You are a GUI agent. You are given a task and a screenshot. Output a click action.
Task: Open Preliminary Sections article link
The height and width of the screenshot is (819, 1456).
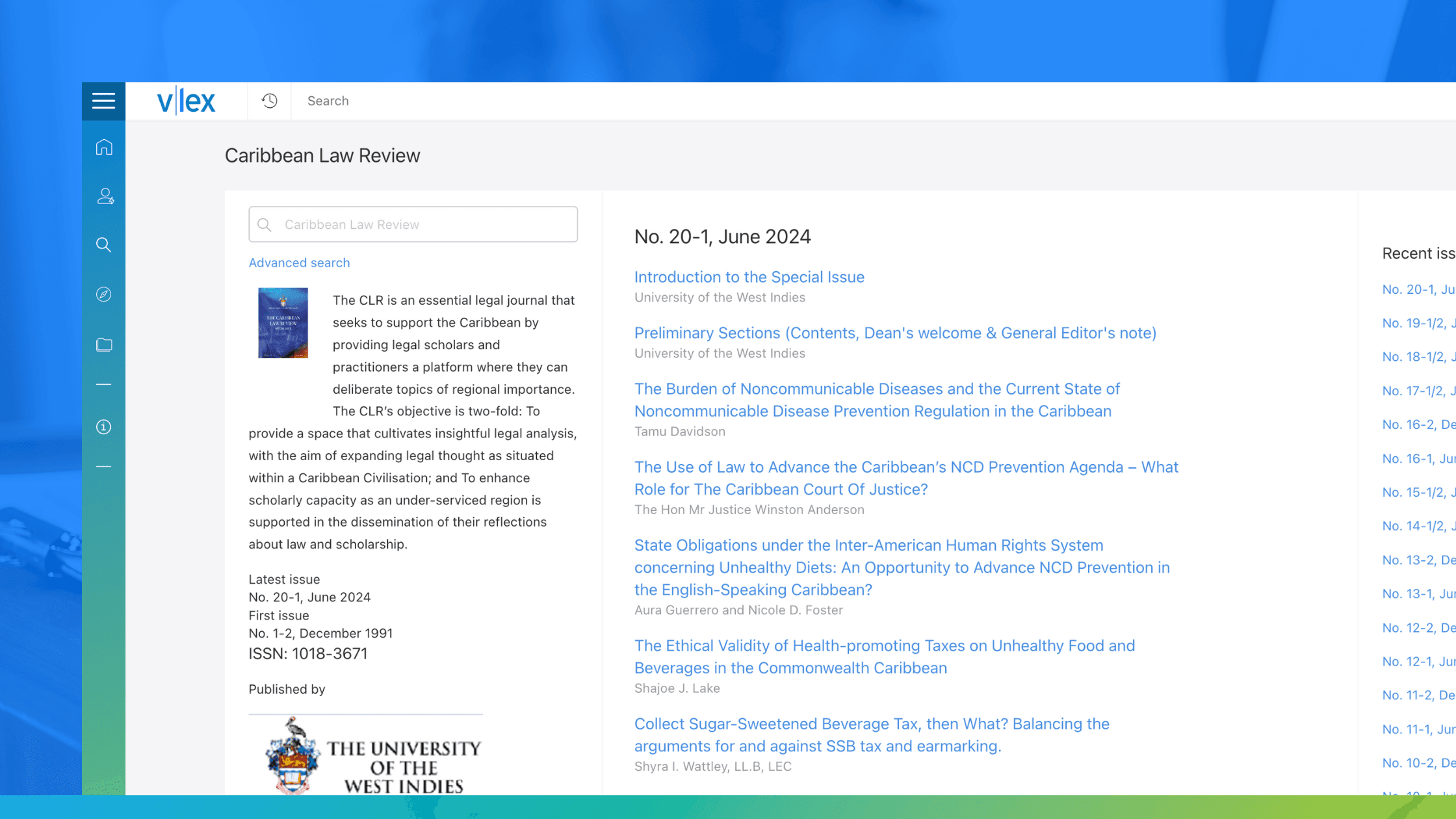pos(895,333)
